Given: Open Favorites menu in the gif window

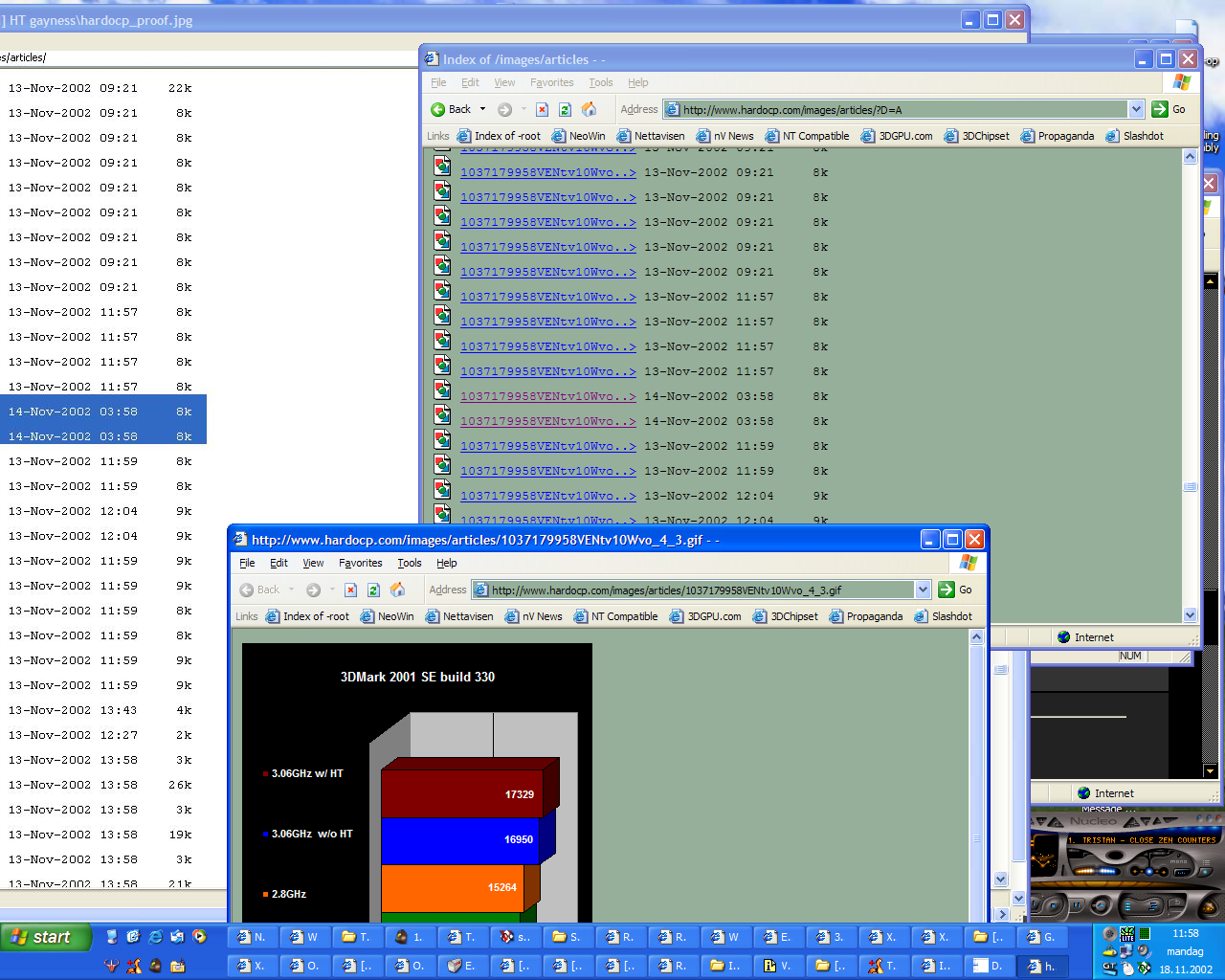Looking at the screenshot, I should click(x=360, y=563).
